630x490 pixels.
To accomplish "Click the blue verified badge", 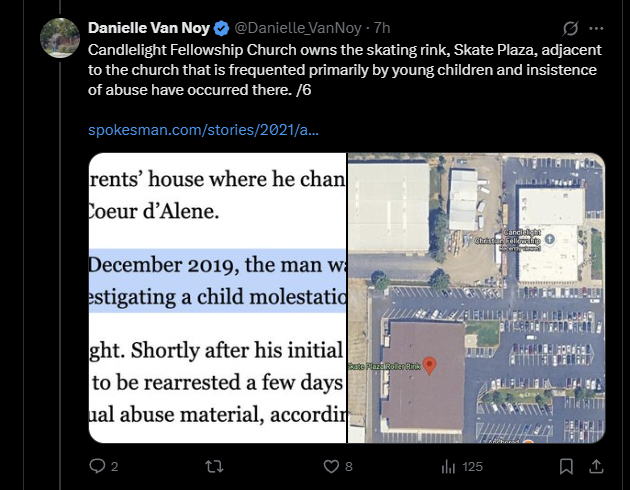I will coord(222,27).
